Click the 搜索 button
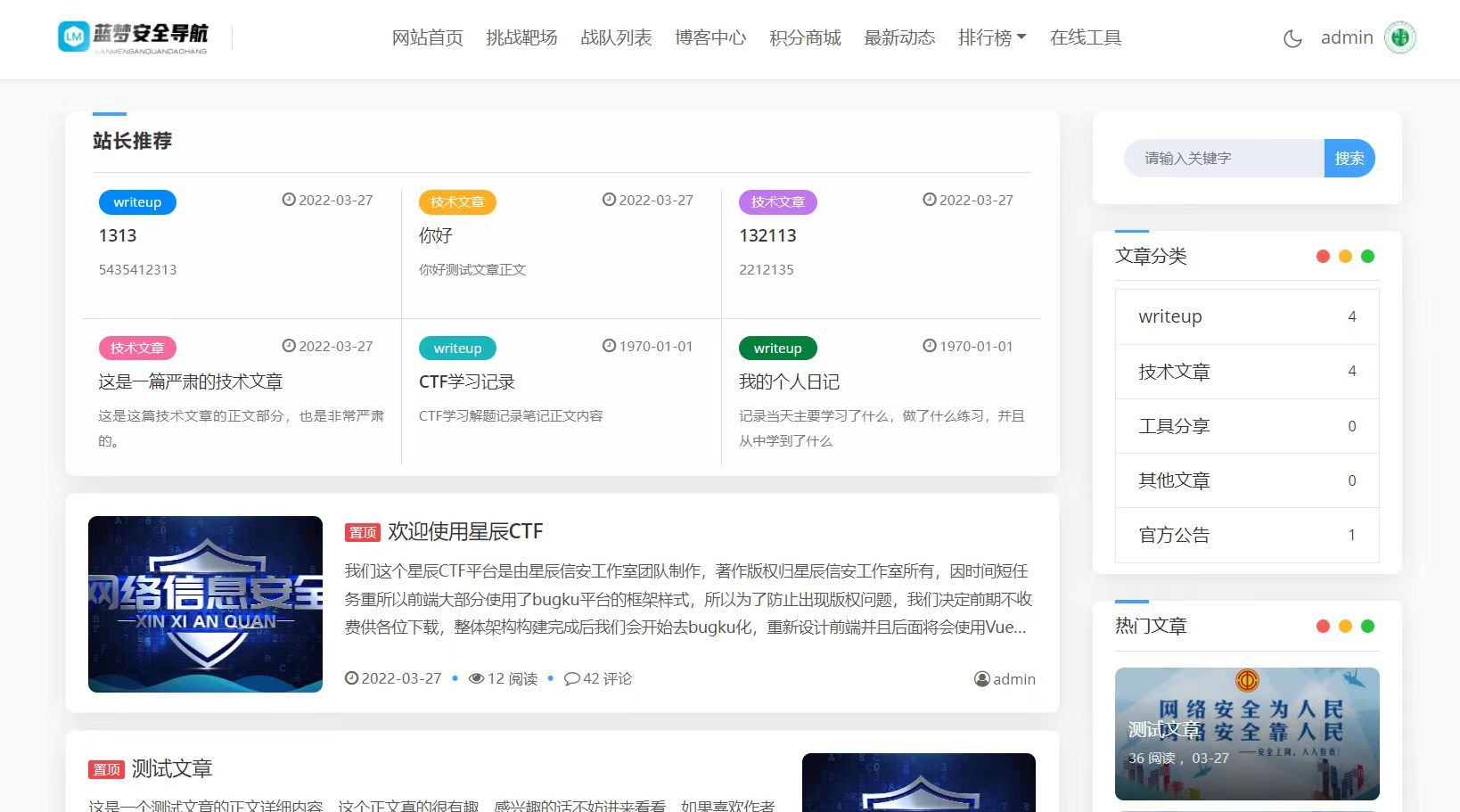Screen dimensions: 1460x812 (1349, 159)
